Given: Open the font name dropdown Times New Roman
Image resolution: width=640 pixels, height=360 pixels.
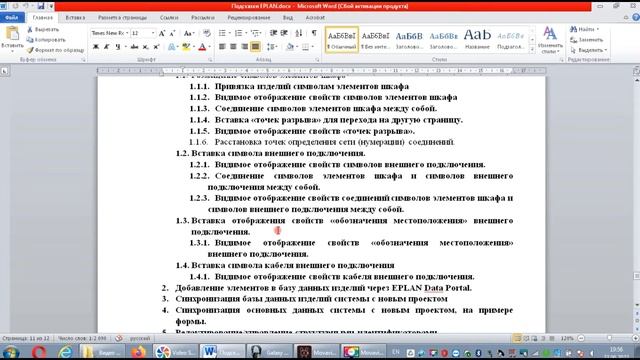Looking at the screenshot, I should (x=127, y=33).
